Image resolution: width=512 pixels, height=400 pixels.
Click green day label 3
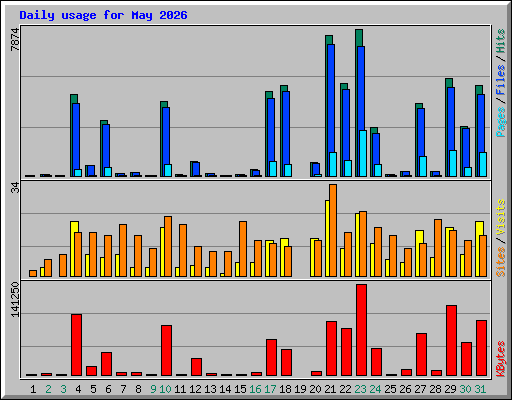tap(63, 389)
